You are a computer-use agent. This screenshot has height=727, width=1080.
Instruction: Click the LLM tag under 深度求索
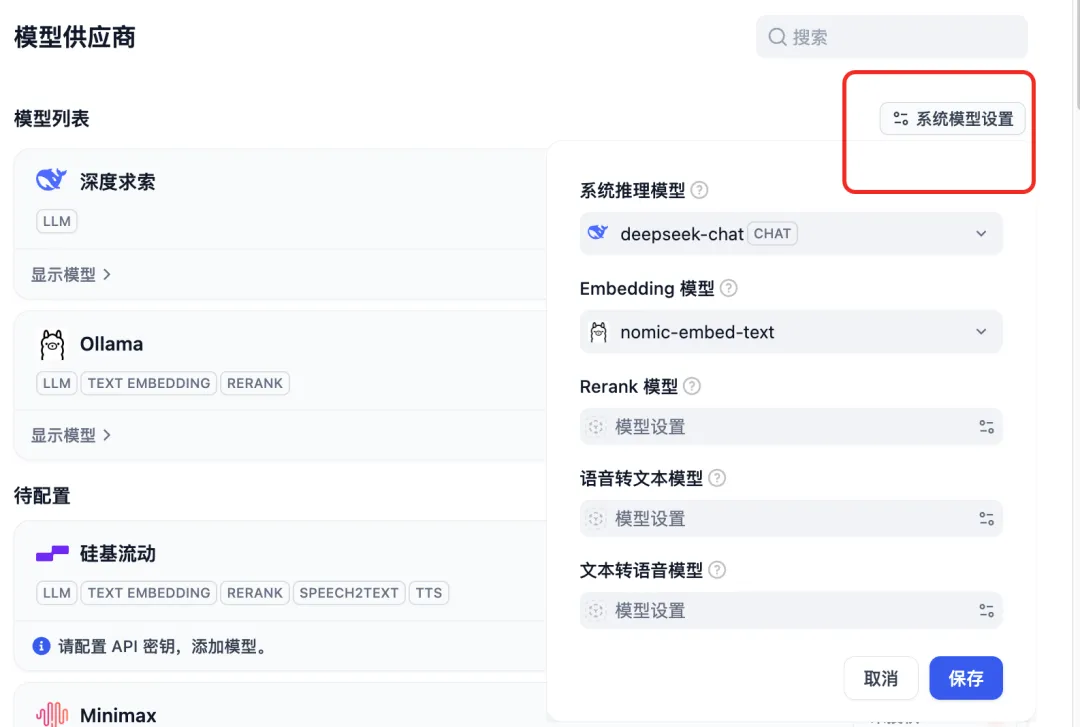coord(56,221)
